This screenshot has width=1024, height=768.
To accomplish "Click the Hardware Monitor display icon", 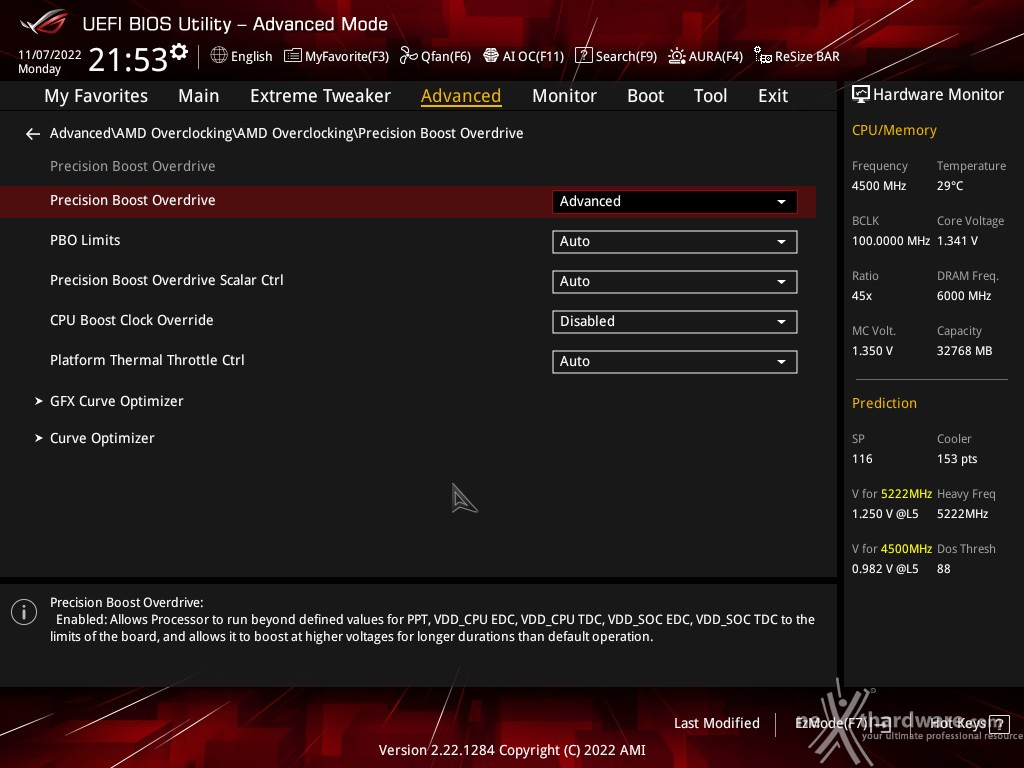I will point(861,95).
